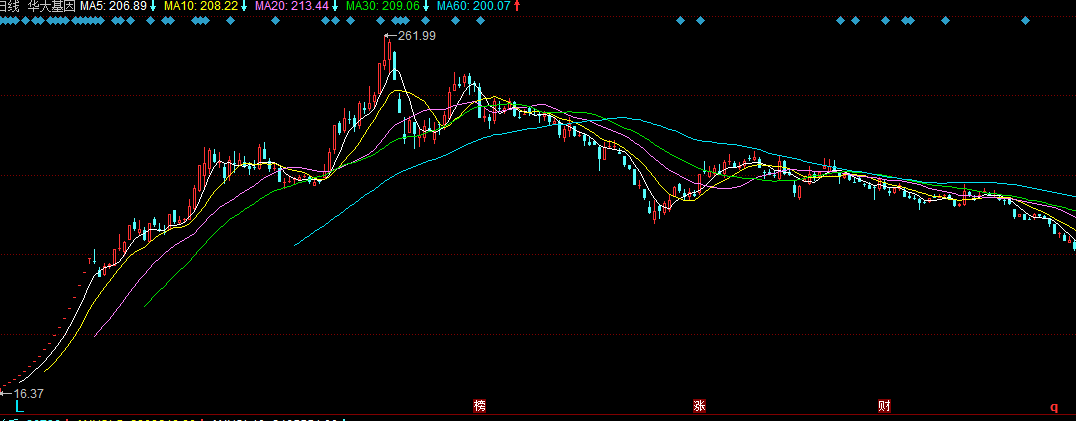Open the 涨 event marker on the timeline
Screen dimensions: 1076x421
[x=698, y=406]
